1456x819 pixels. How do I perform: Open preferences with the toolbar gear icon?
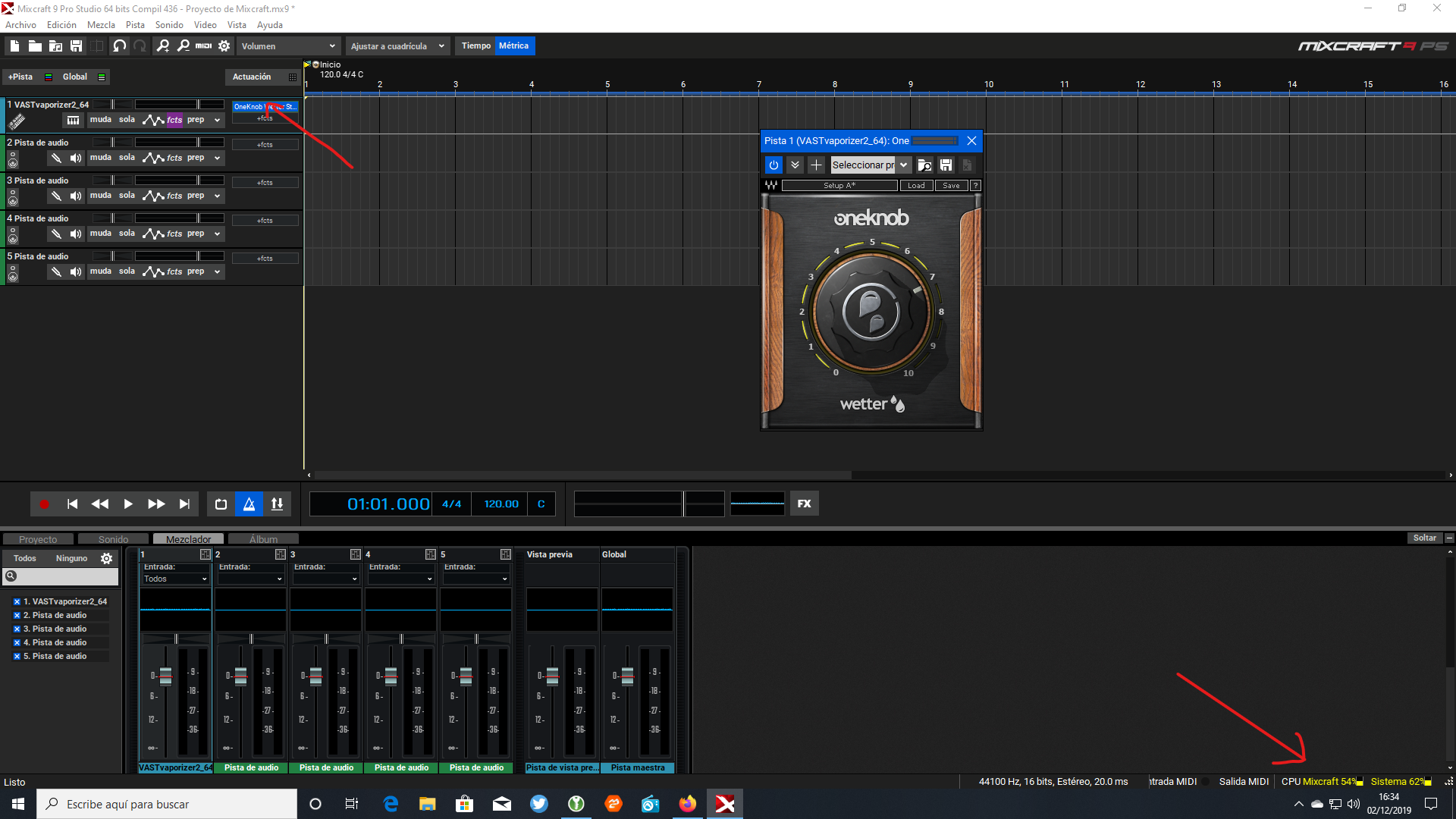pos(224,46)
